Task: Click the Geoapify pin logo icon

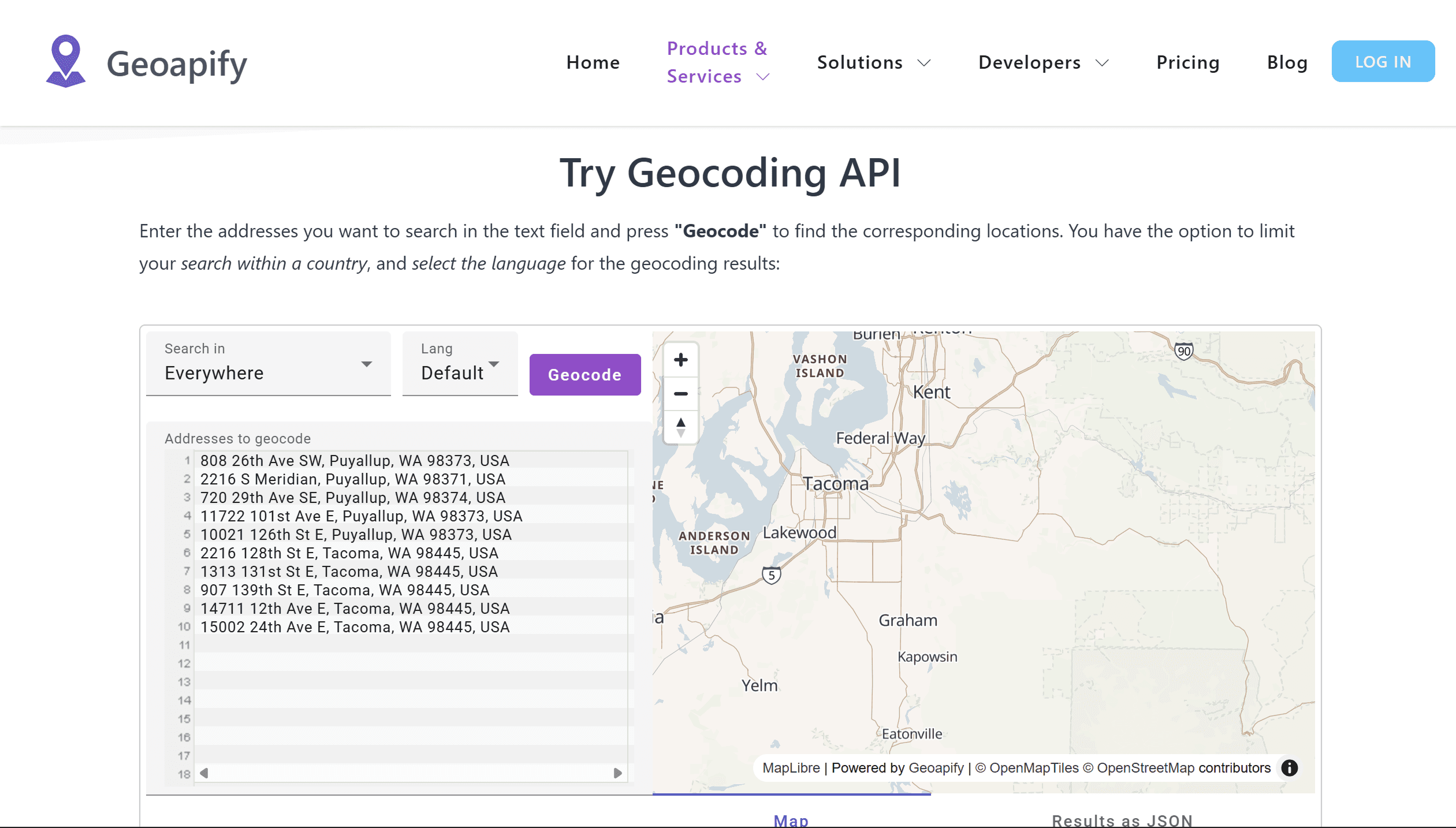Action: pyautogui.click(x=66, y=61)
